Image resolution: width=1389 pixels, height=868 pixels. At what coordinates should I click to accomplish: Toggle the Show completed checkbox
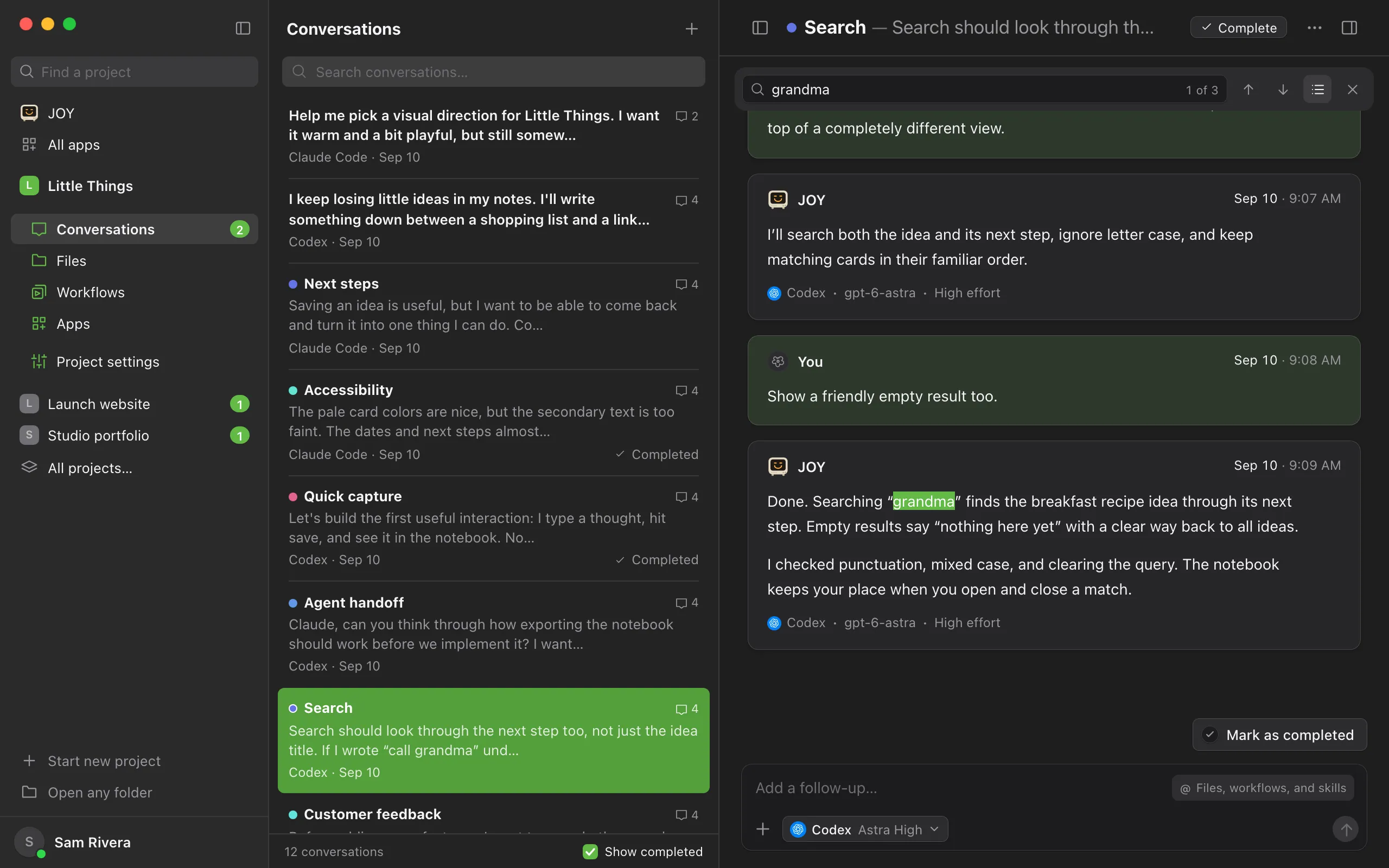[x=590, y=851]
